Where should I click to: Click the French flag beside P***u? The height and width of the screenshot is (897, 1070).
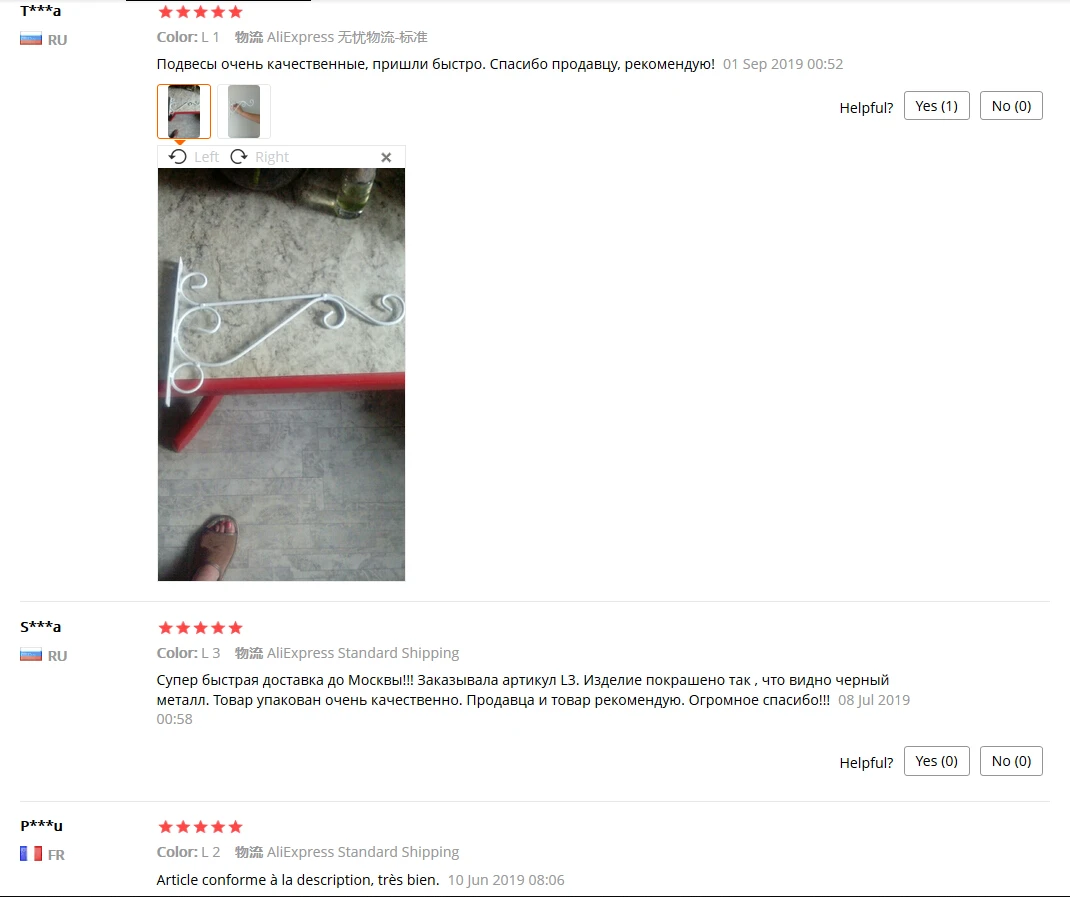tap(31, 854)
